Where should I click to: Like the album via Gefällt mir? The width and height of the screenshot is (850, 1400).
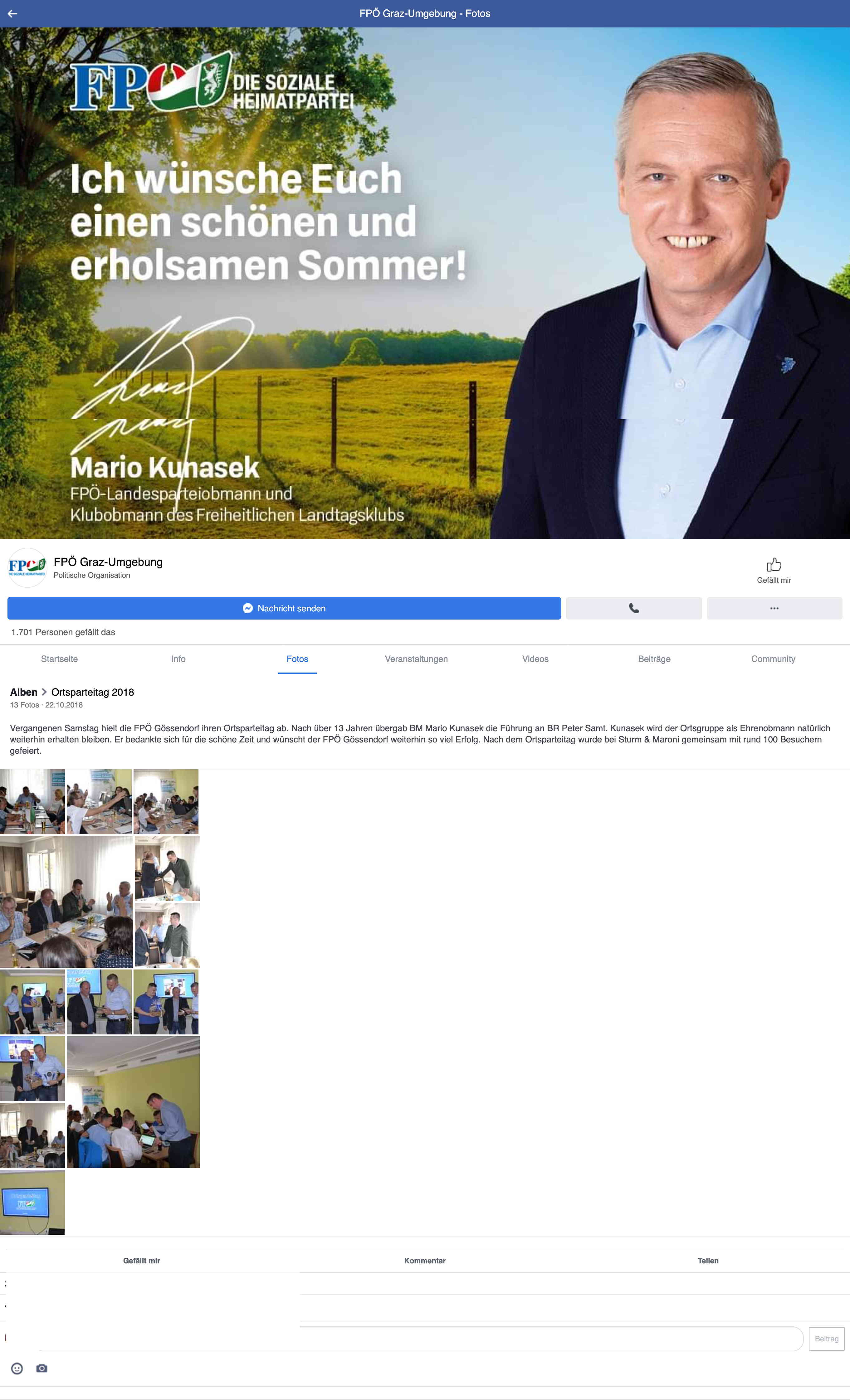click(x=141, y=1261)
